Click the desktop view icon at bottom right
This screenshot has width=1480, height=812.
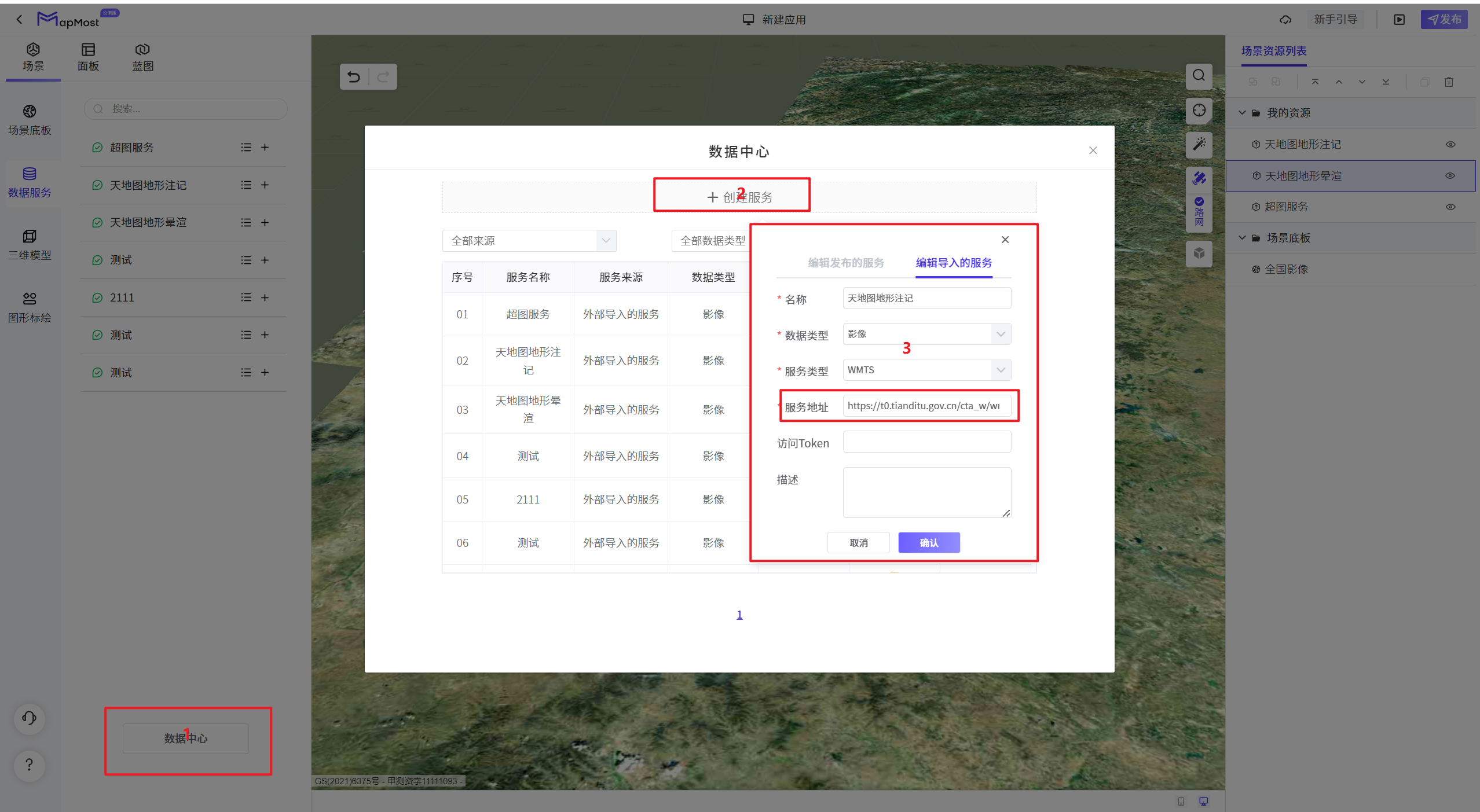tap(1204, 802)
